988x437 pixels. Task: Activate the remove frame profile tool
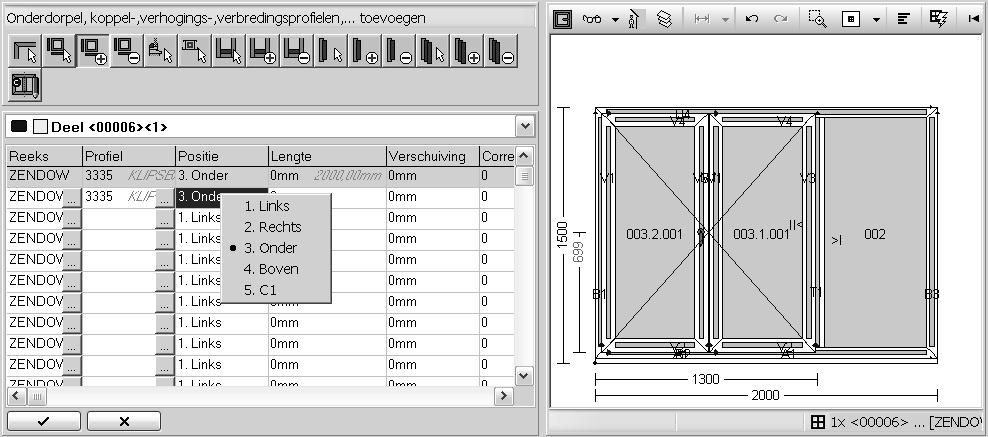pos(127,51)
